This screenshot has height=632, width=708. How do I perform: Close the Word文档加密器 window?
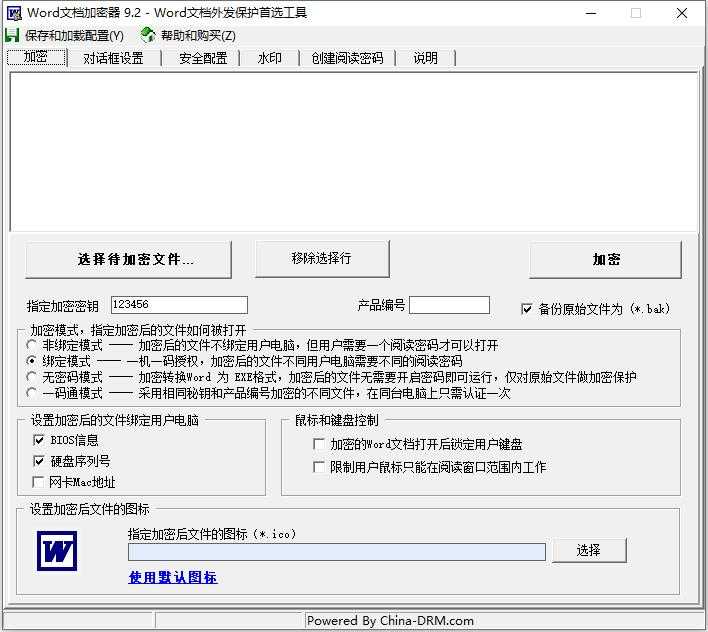tap(681, 13)
